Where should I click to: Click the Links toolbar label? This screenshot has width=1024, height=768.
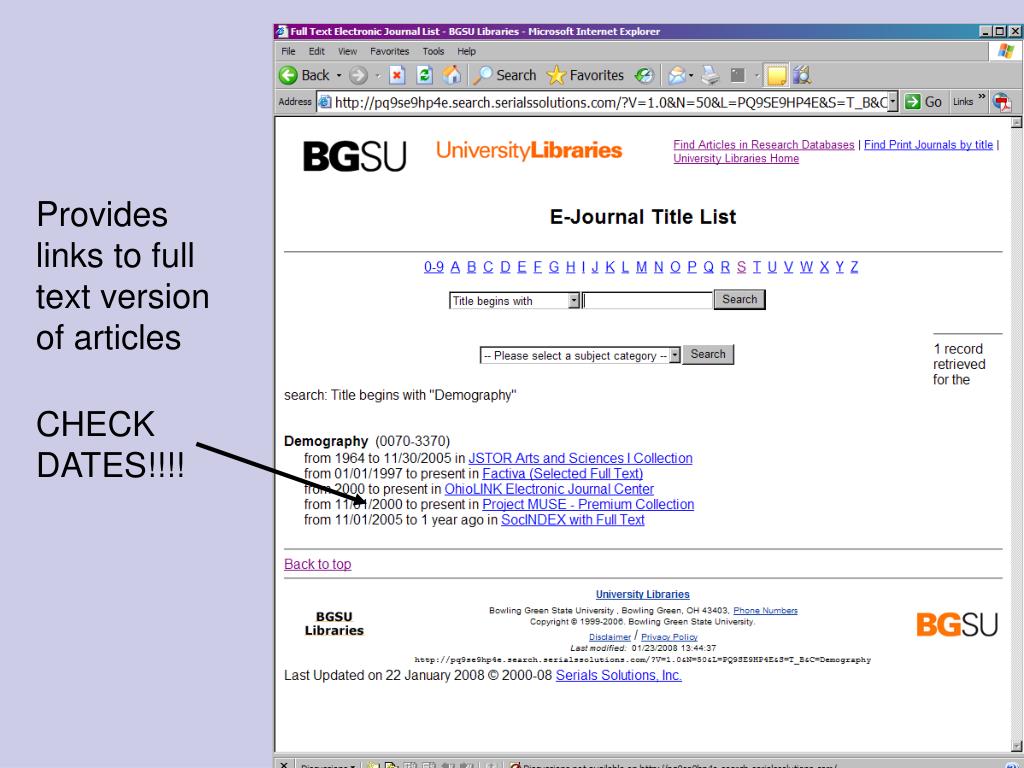click(963, 102)
